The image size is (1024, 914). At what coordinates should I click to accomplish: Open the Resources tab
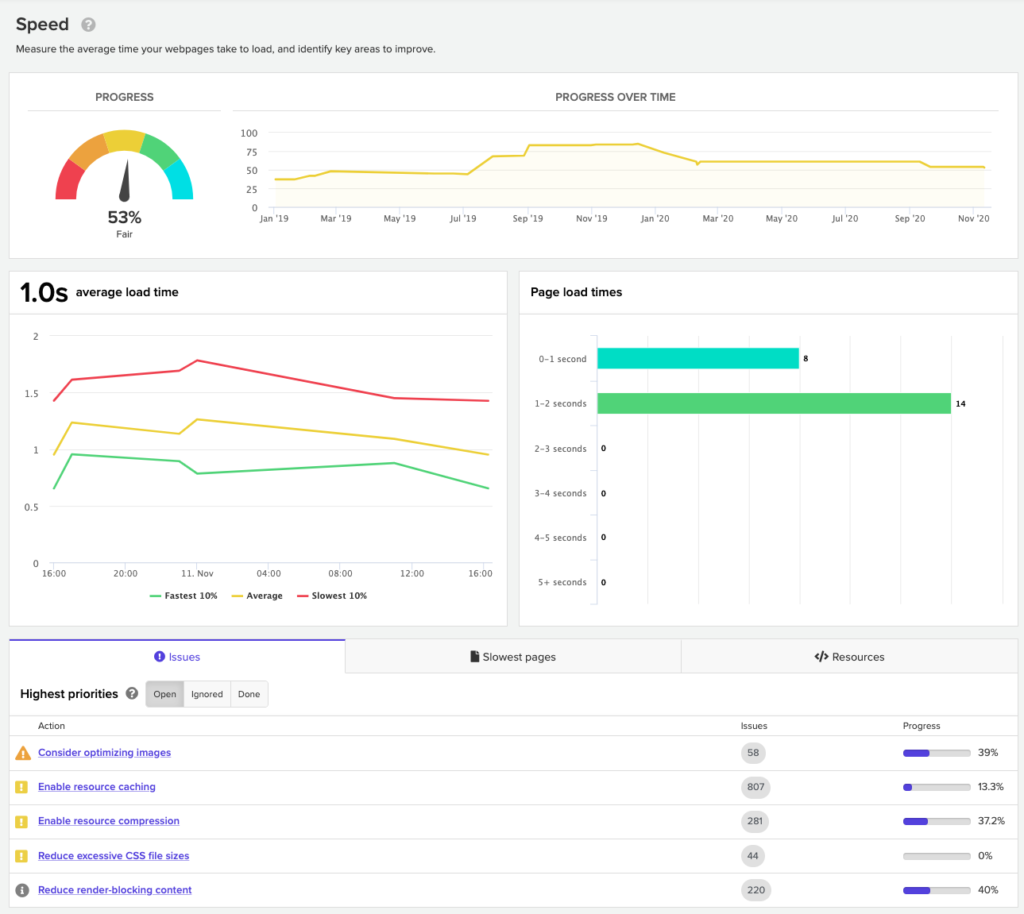[x=849, y=657]
